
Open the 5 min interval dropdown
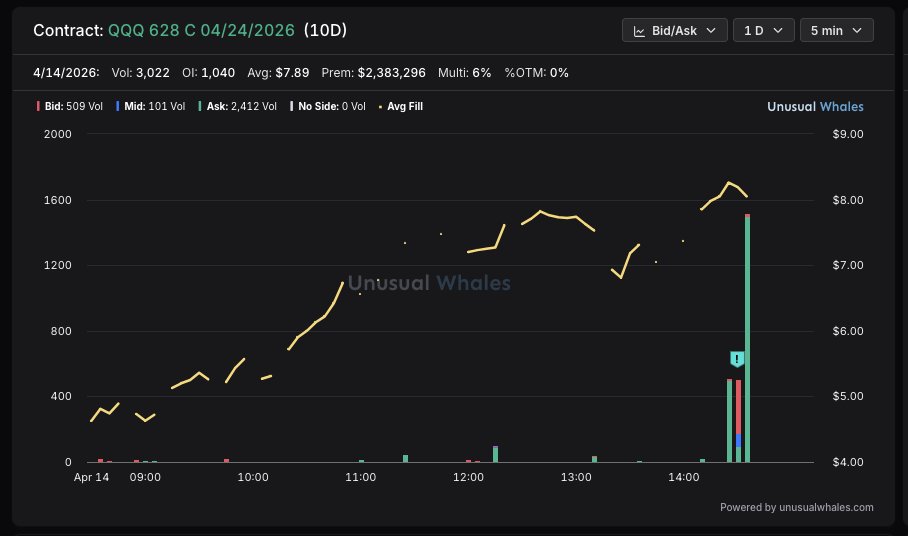(x=836, y=31)
